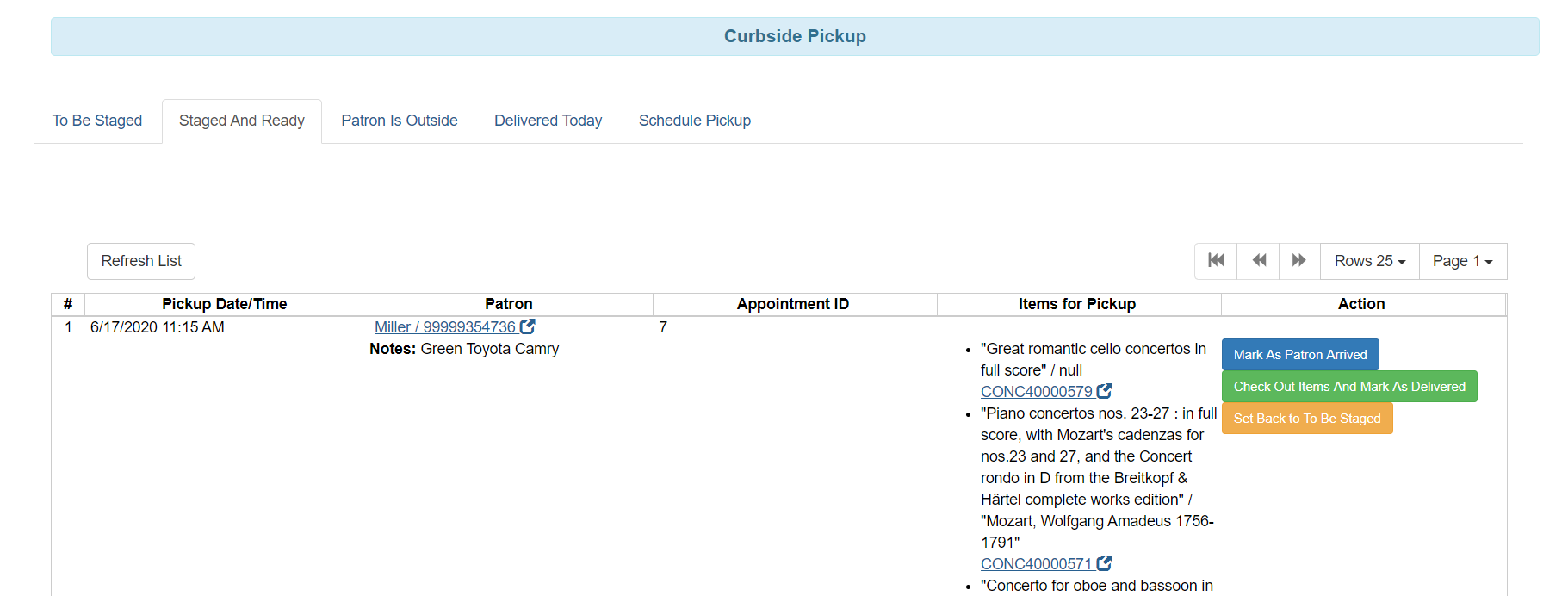Select the Staged And Ready tab
The height and width of the screenshot is (596, 1568).
242,121
